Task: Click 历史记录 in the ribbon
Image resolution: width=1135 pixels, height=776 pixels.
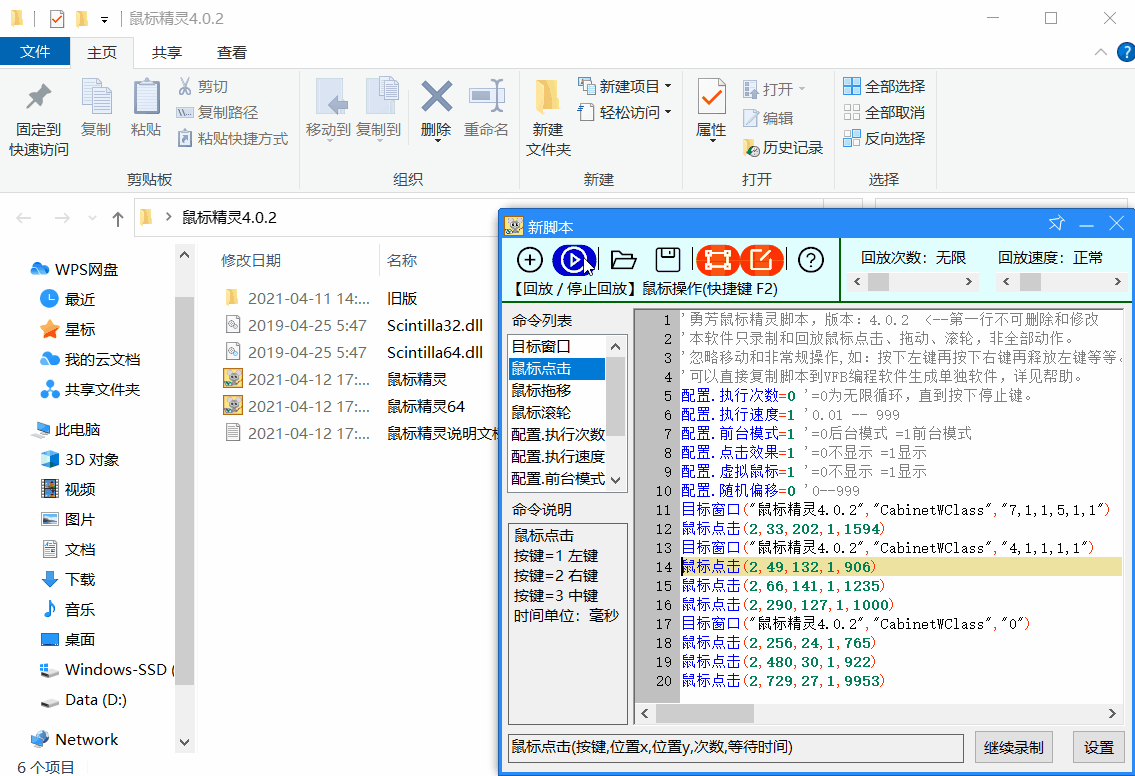Action: point(783,148)
